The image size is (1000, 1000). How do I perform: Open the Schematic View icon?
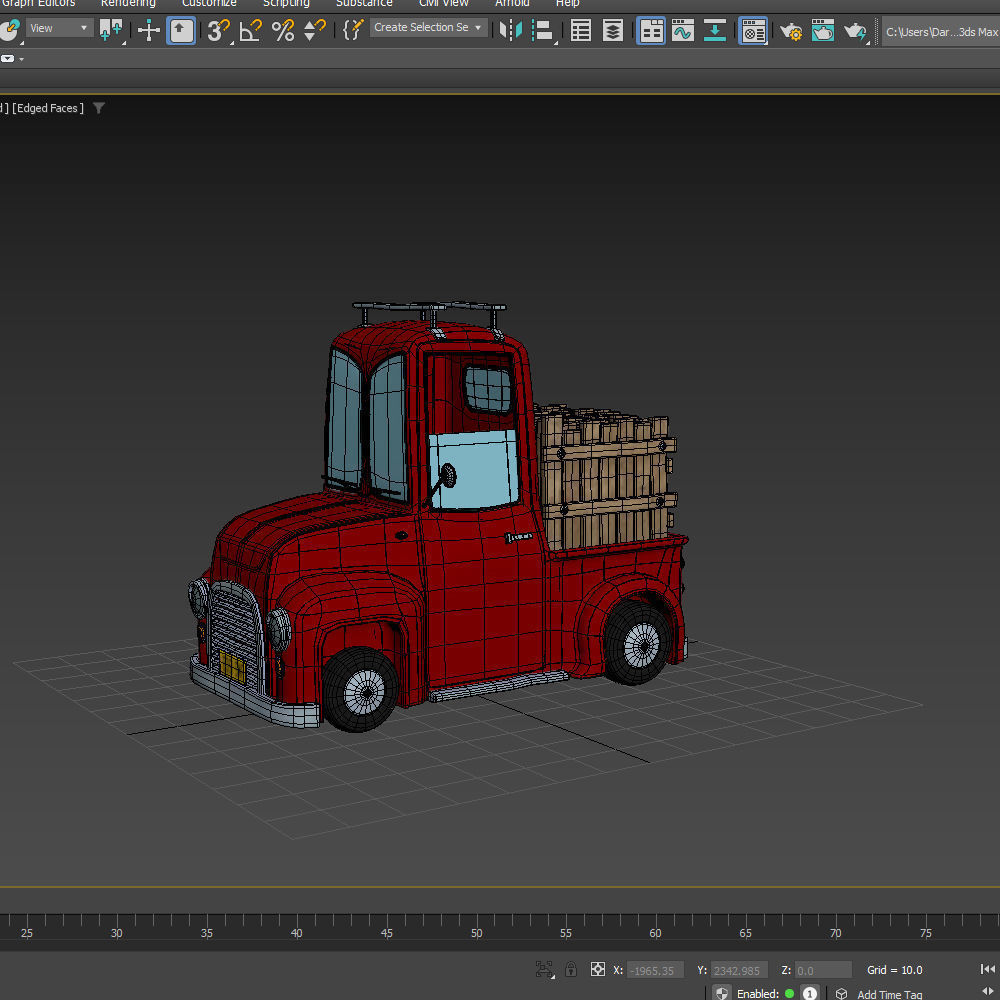(715, 30)
